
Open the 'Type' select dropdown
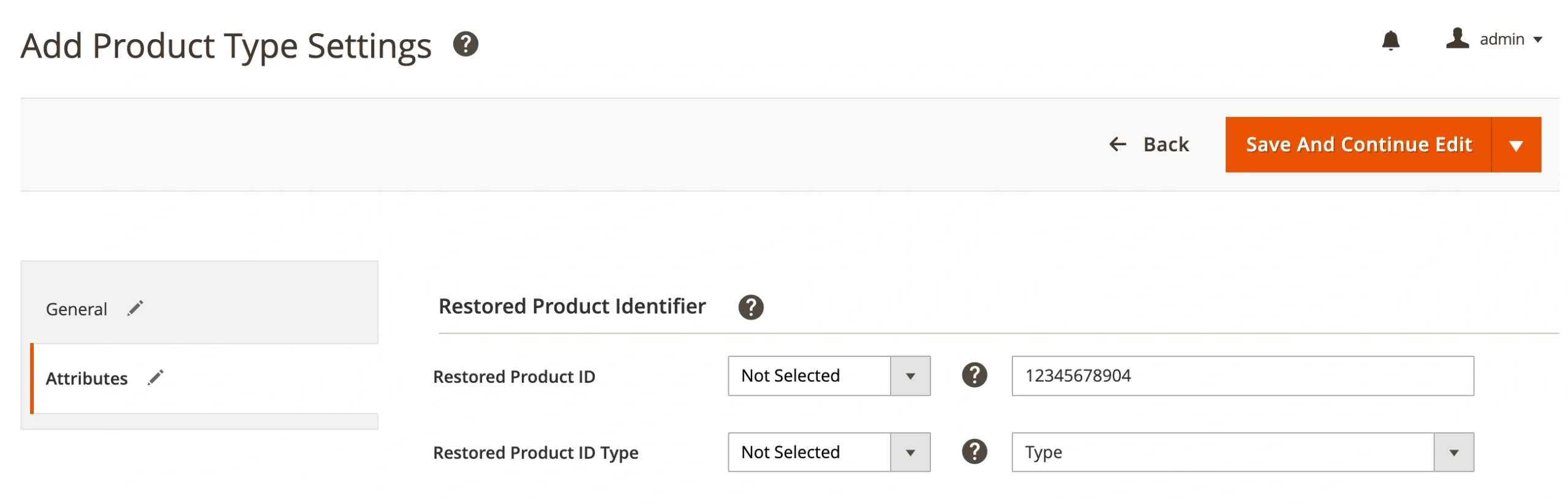pos(1242,452)
